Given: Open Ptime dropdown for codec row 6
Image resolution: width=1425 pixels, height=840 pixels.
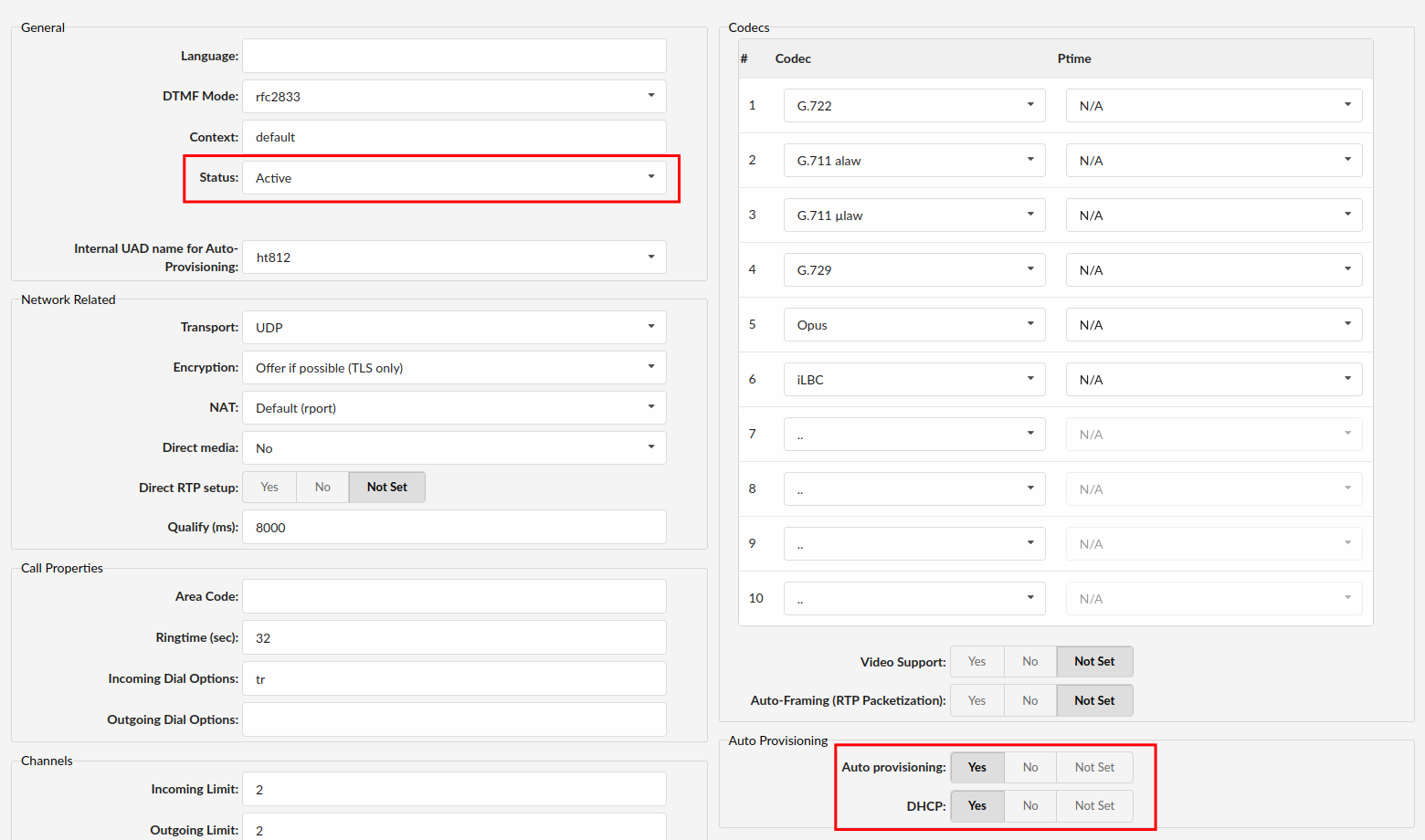Looking at the screenshot, I should pos(1214,379).
